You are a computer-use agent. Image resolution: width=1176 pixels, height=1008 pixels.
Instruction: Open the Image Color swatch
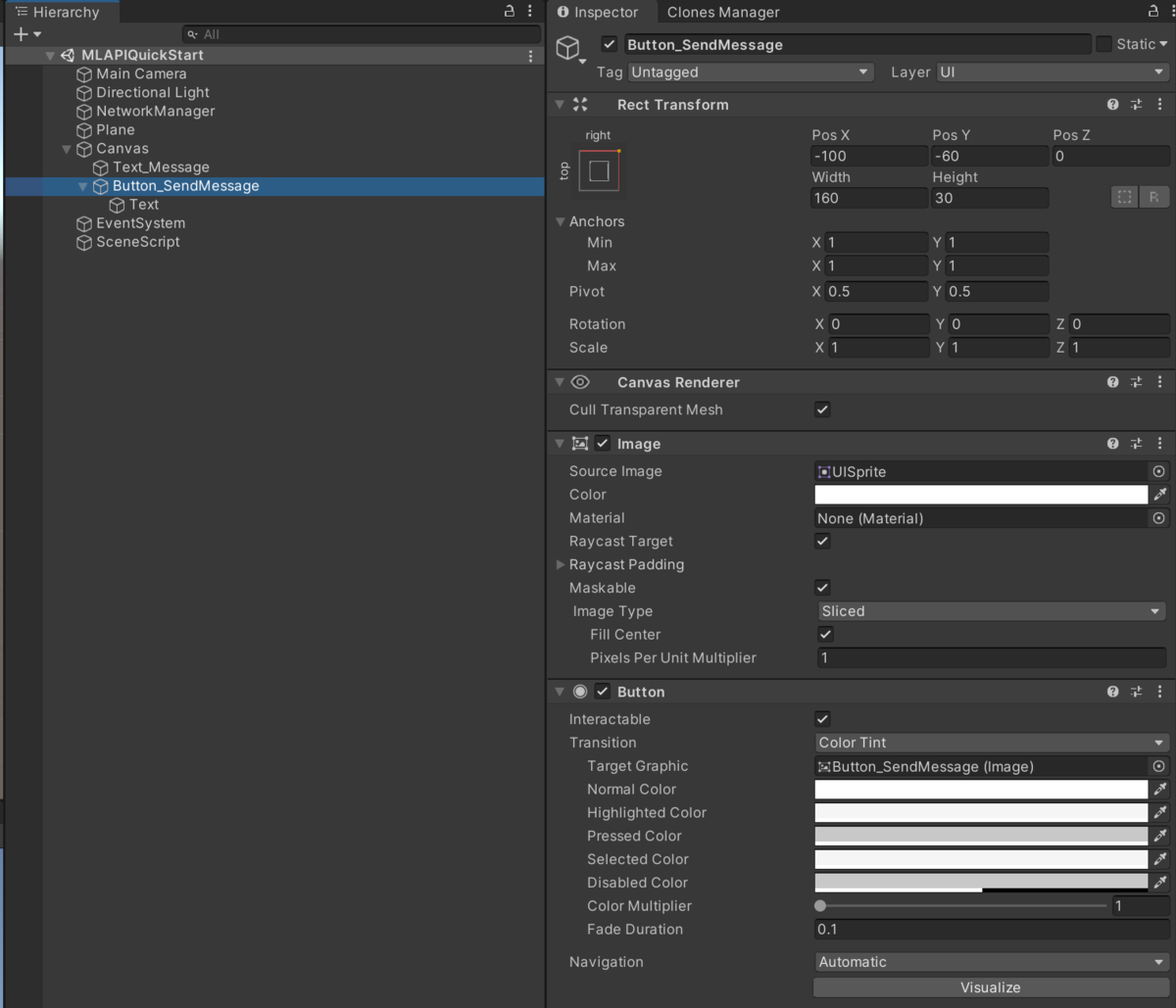tap(981, 495)
